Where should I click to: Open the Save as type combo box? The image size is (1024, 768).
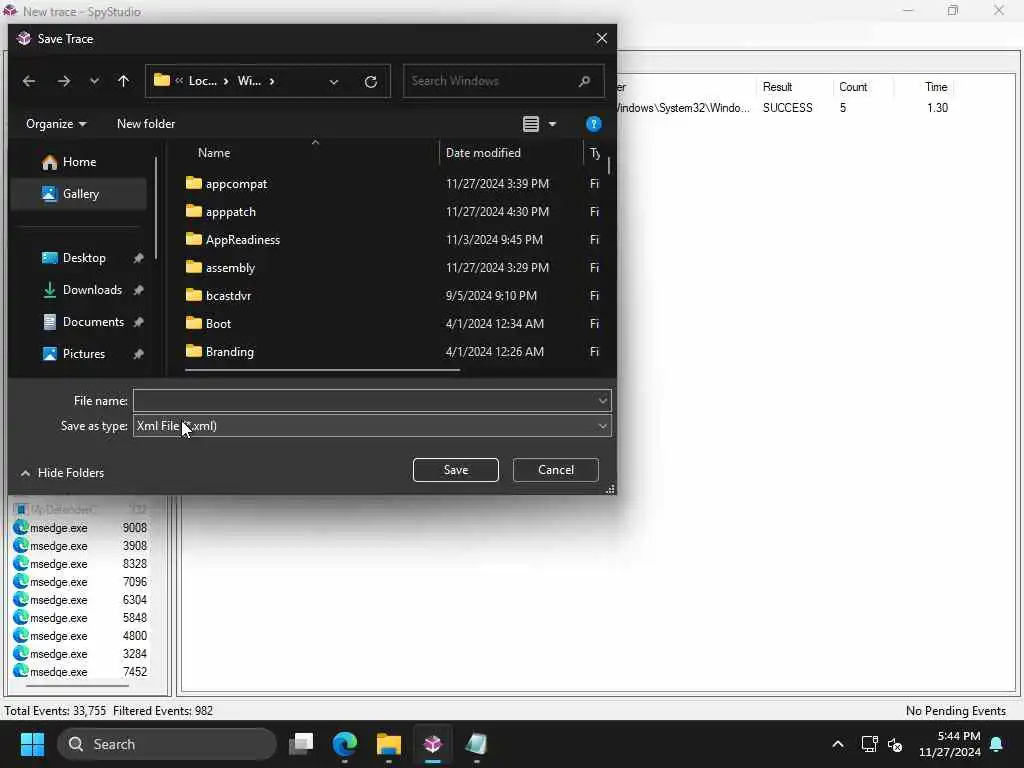[372, 426]
